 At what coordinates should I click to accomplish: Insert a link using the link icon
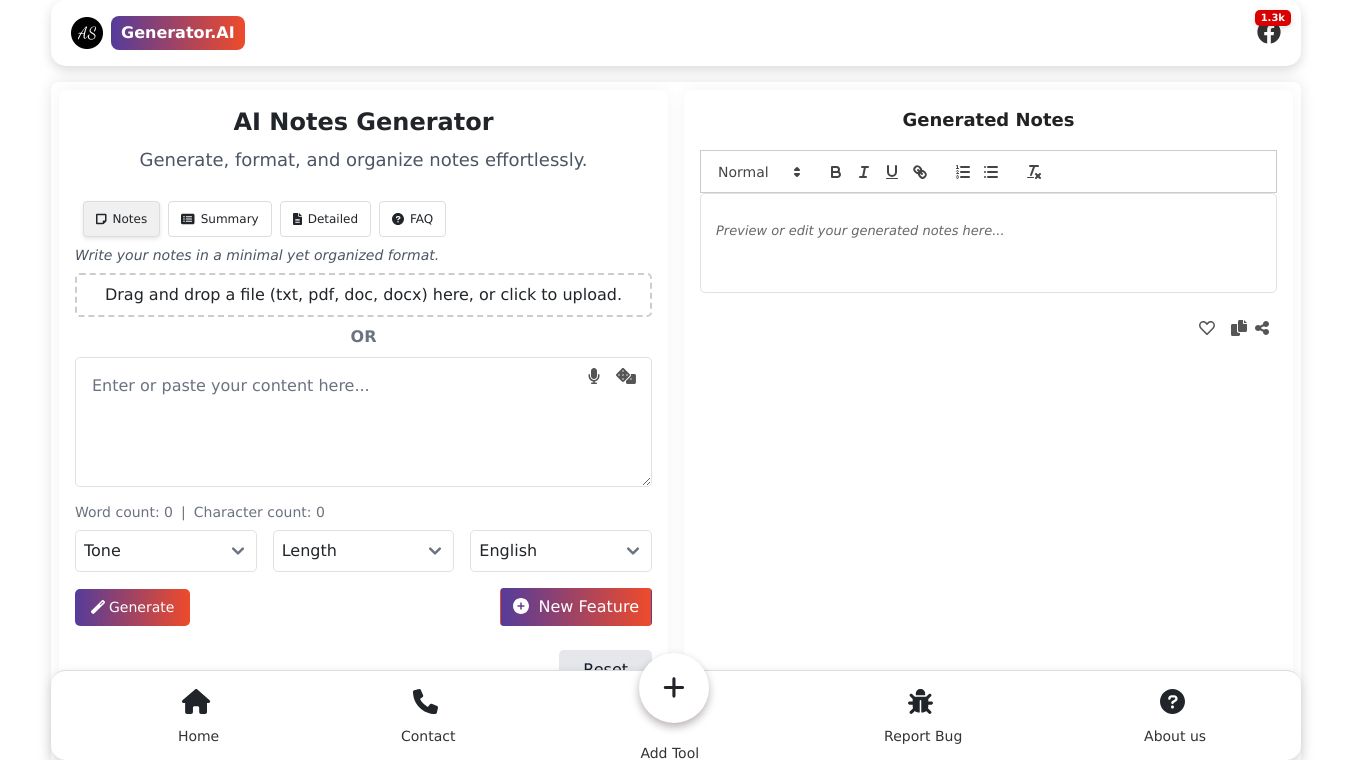pyautogui.click(x=920, y=172)
